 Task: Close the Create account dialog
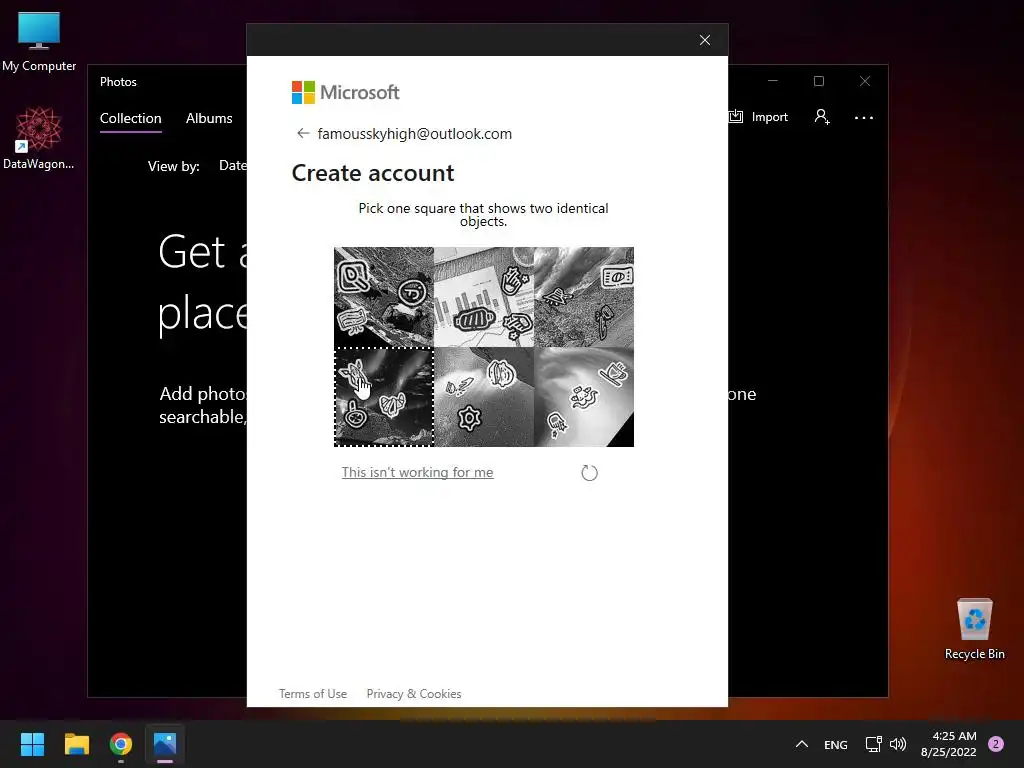click(x=705, y=40)
